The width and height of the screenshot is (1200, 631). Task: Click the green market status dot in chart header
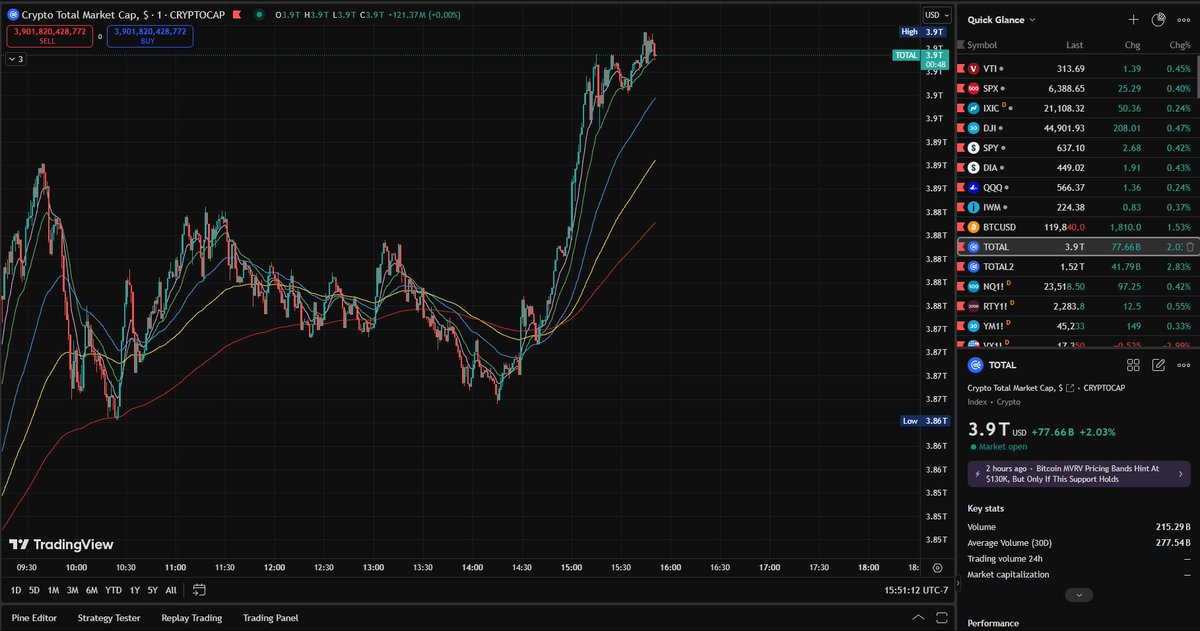(259, 15)
